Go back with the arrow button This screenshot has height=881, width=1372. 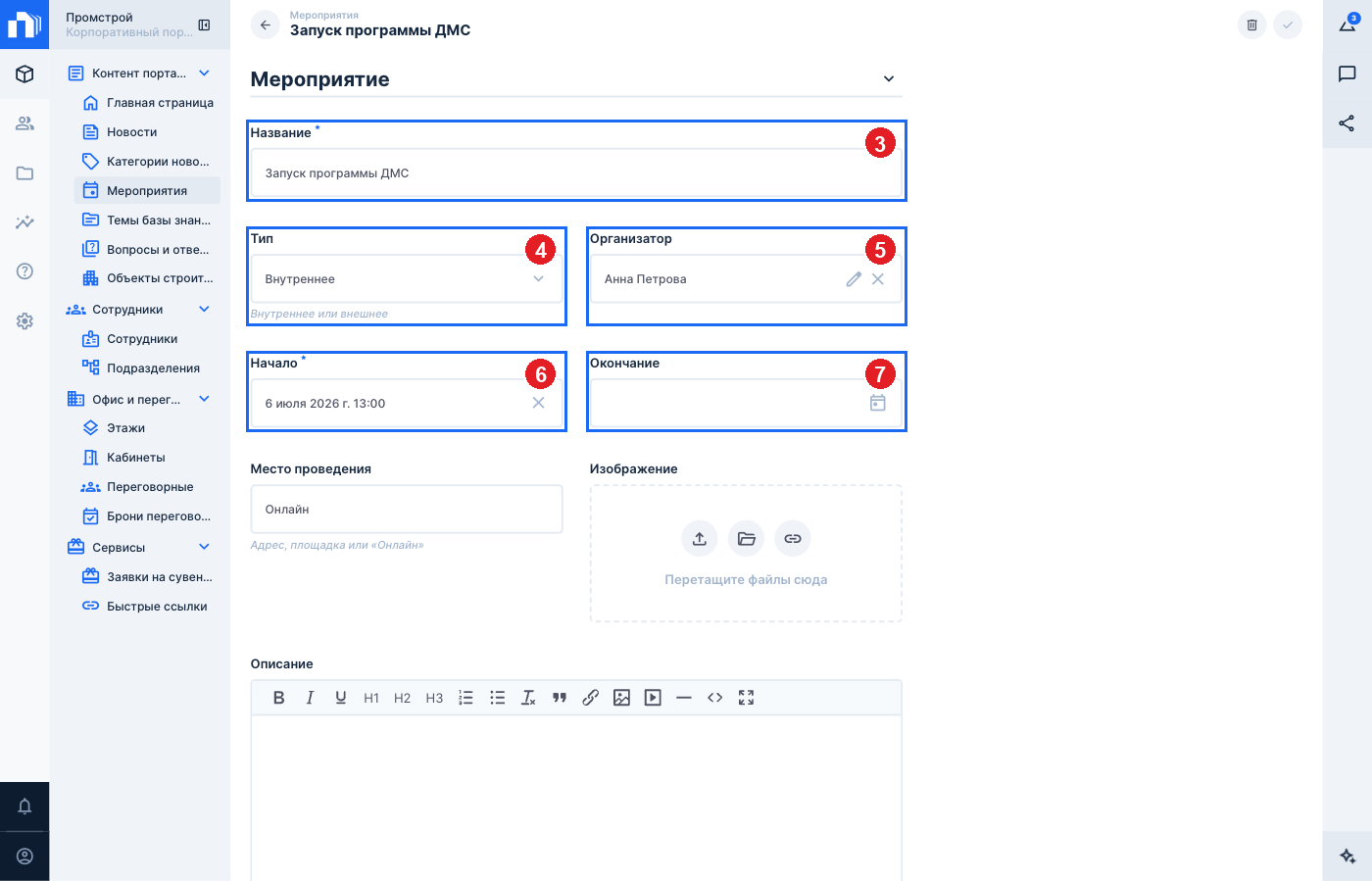pos(265,24)
